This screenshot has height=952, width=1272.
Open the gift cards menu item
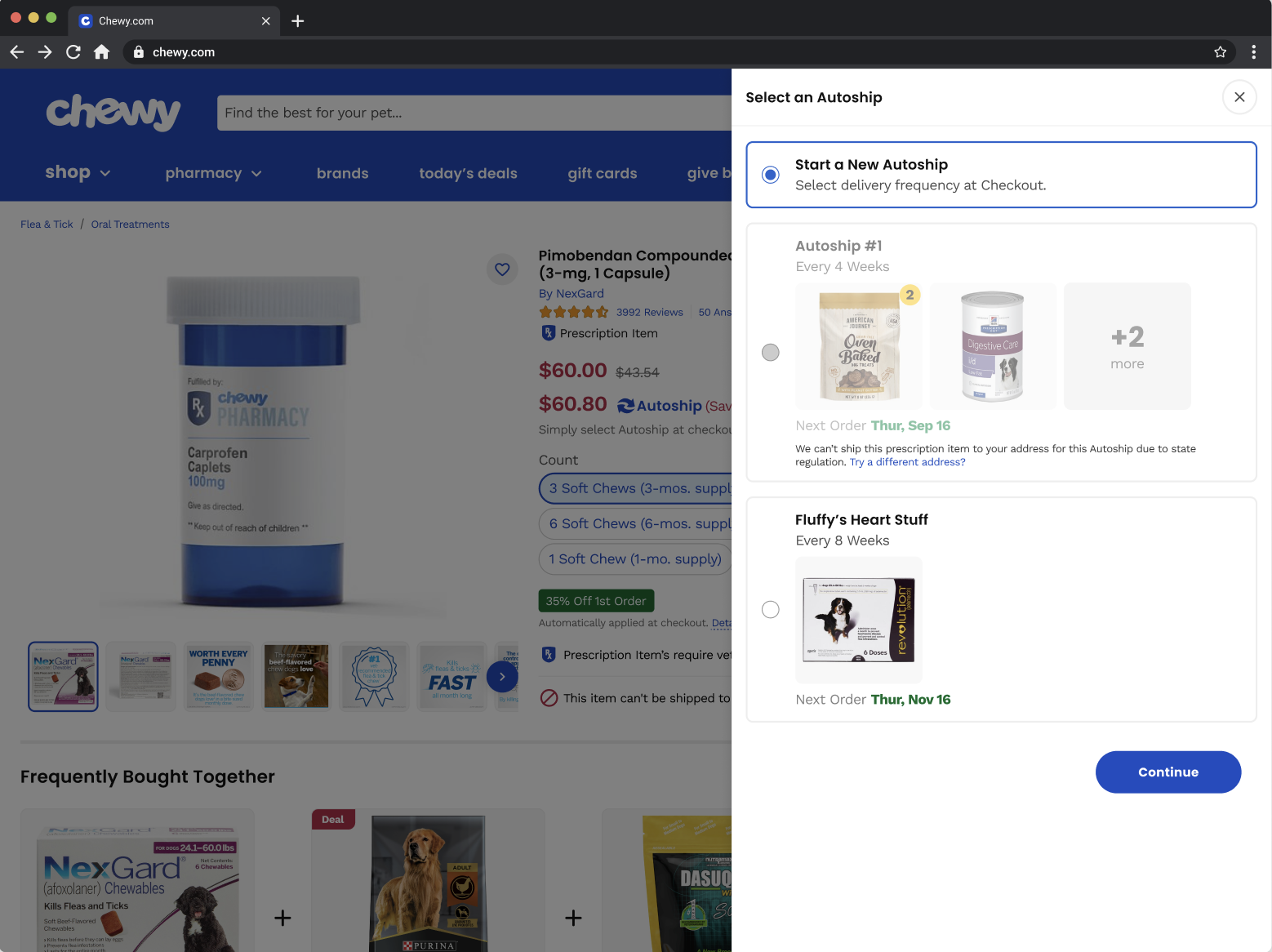(x=603, y=173)
